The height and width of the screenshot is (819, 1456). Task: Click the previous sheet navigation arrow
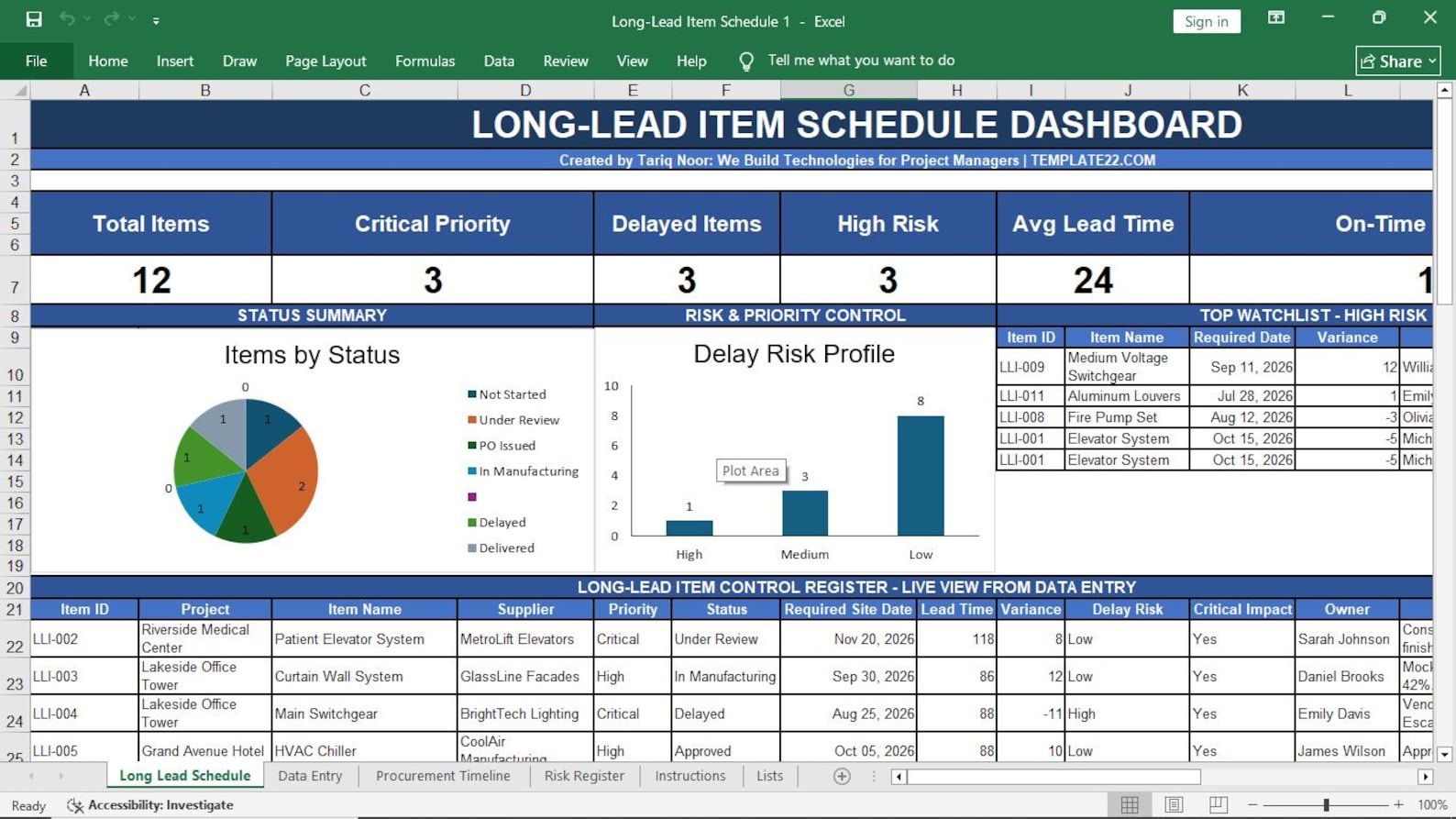31,776
